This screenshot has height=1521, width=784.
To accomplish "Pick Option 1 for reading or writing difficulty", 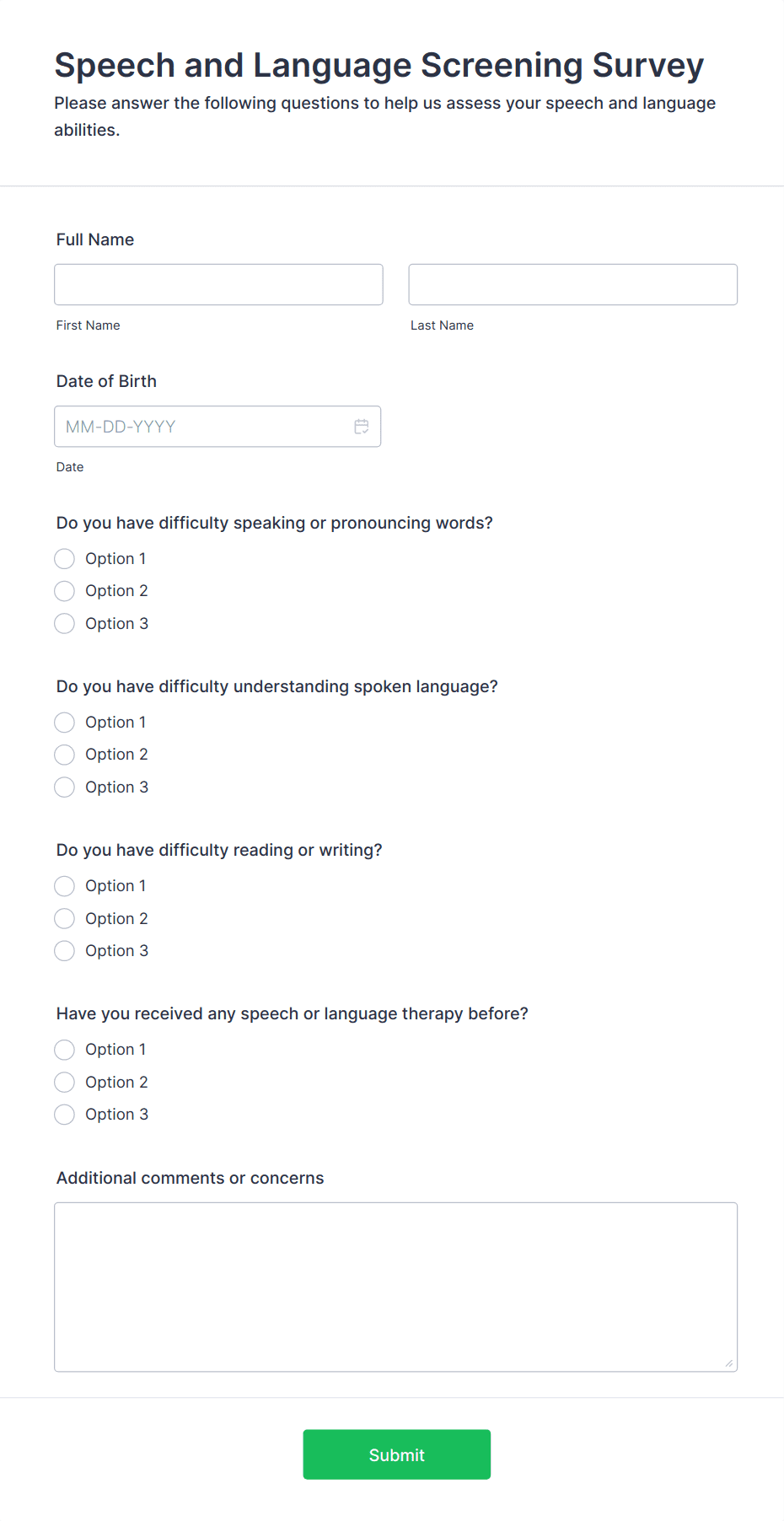I will pos(65,886).
